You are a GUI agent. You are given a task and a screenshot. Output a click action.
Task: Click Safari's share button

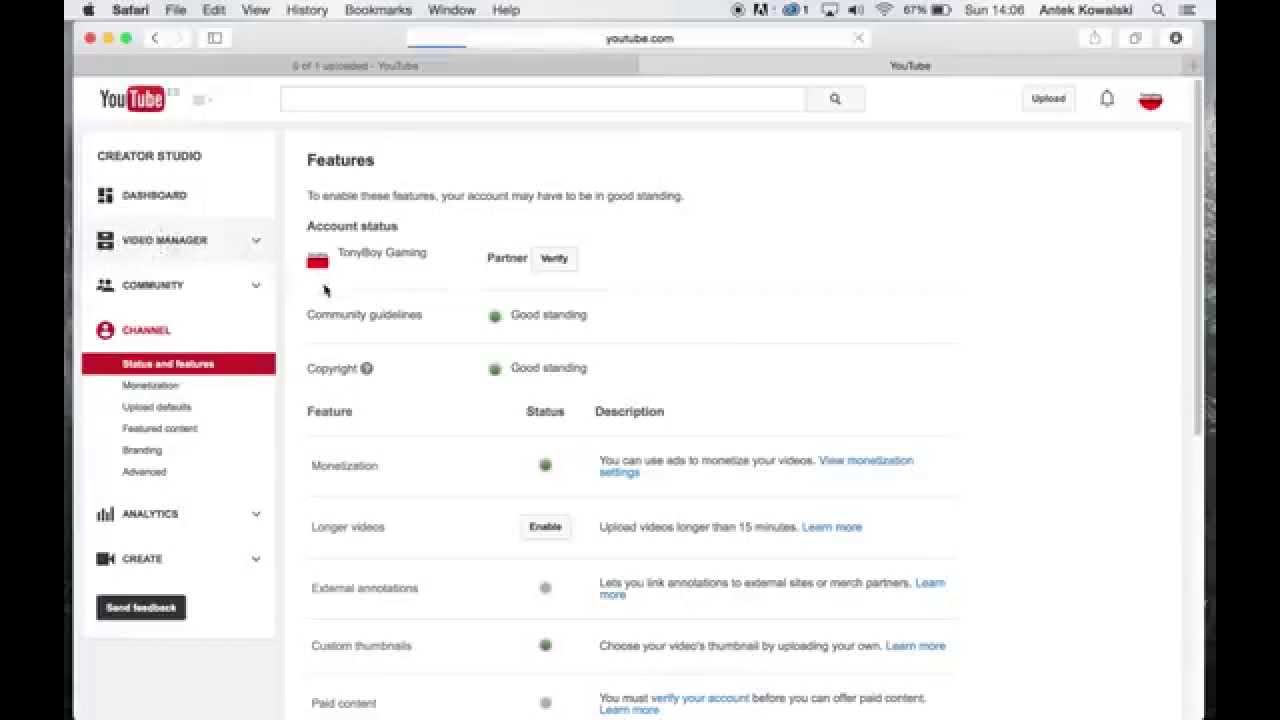pos(1095,38)
